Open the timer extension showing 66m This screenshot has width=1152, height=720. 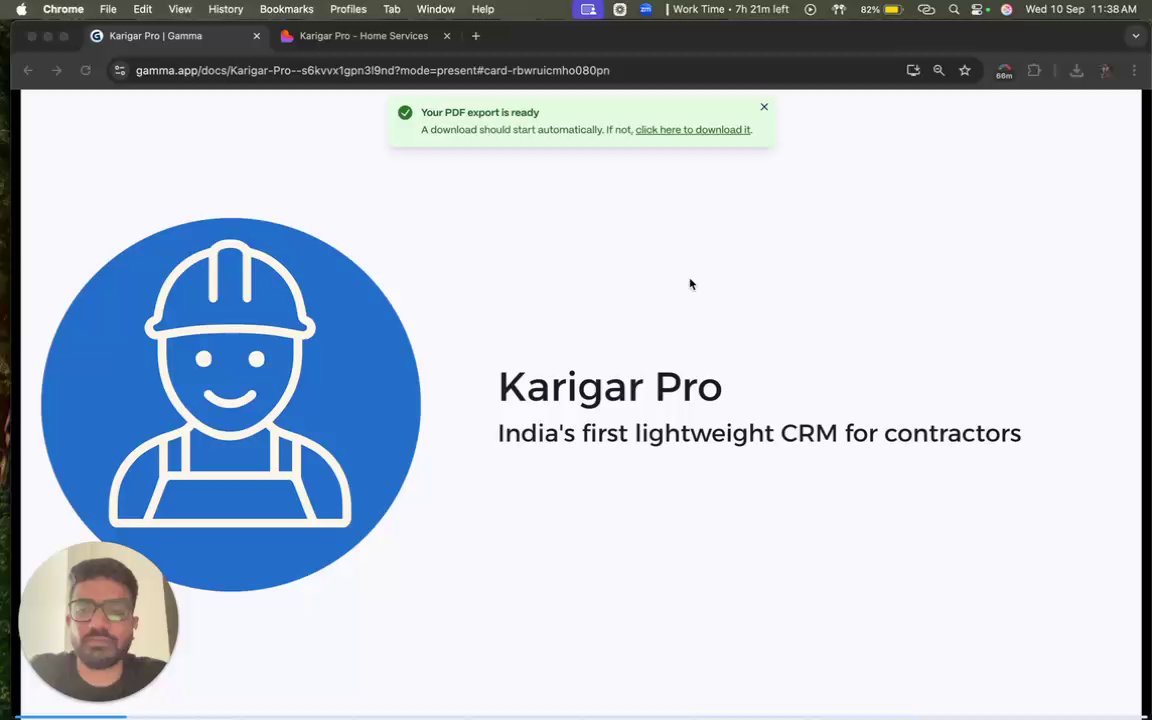(1004, 71)
